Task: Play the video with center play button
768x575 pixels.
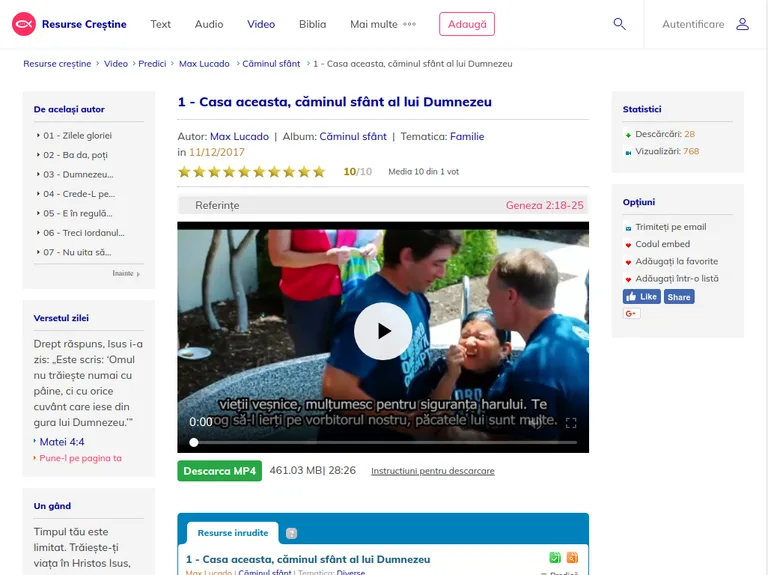Action: (383, 331)
